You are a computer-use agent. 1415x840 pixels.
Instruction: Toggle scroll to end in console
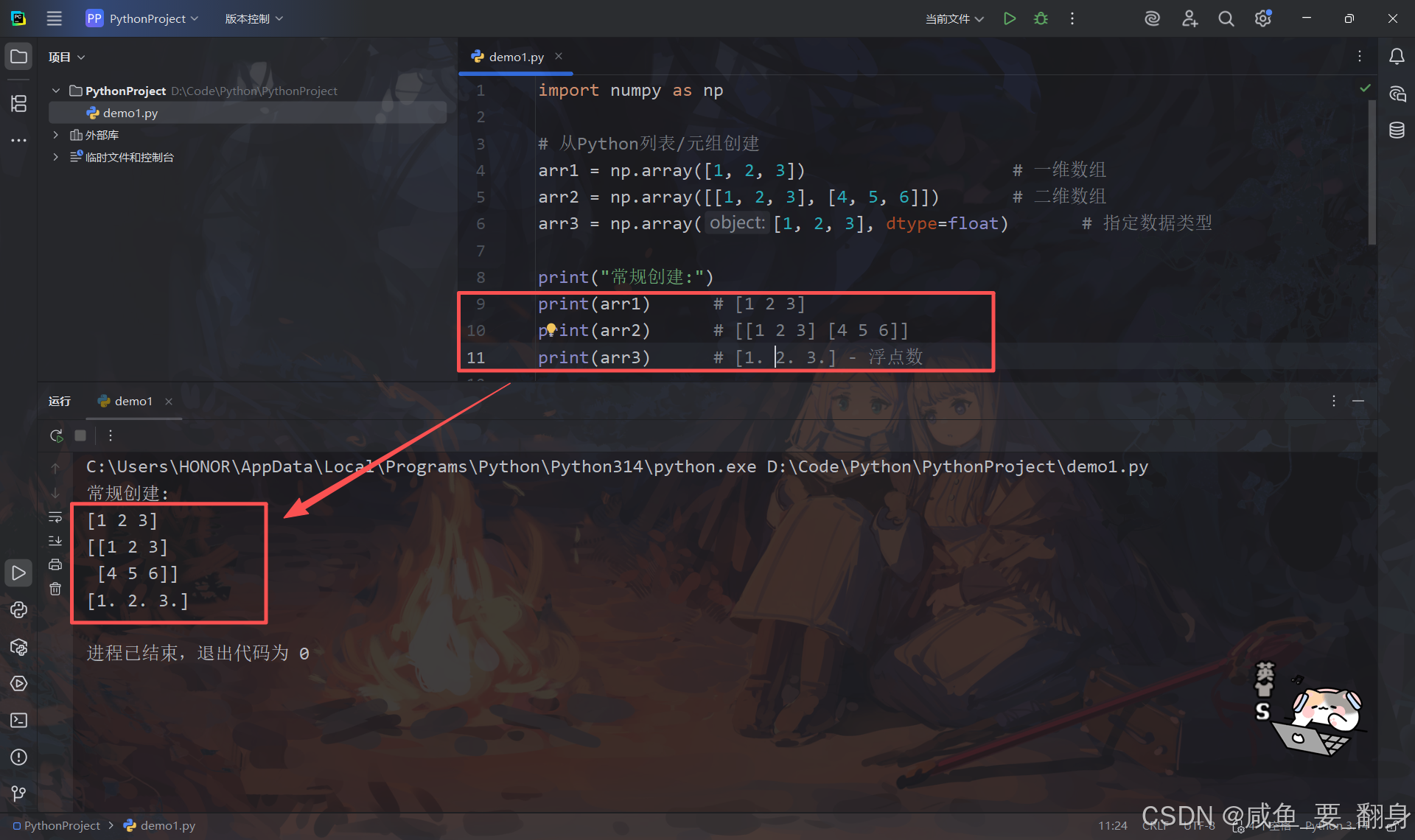[55, 541]
